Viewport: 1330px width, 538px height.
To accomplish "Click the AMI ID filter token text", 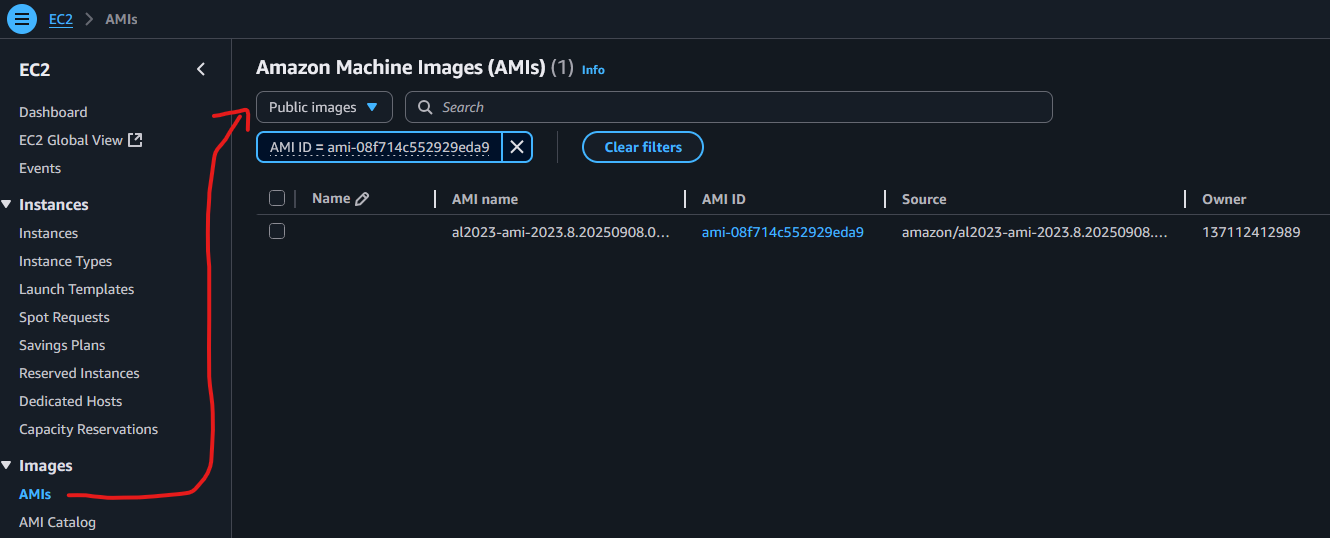I will point(379,147).
